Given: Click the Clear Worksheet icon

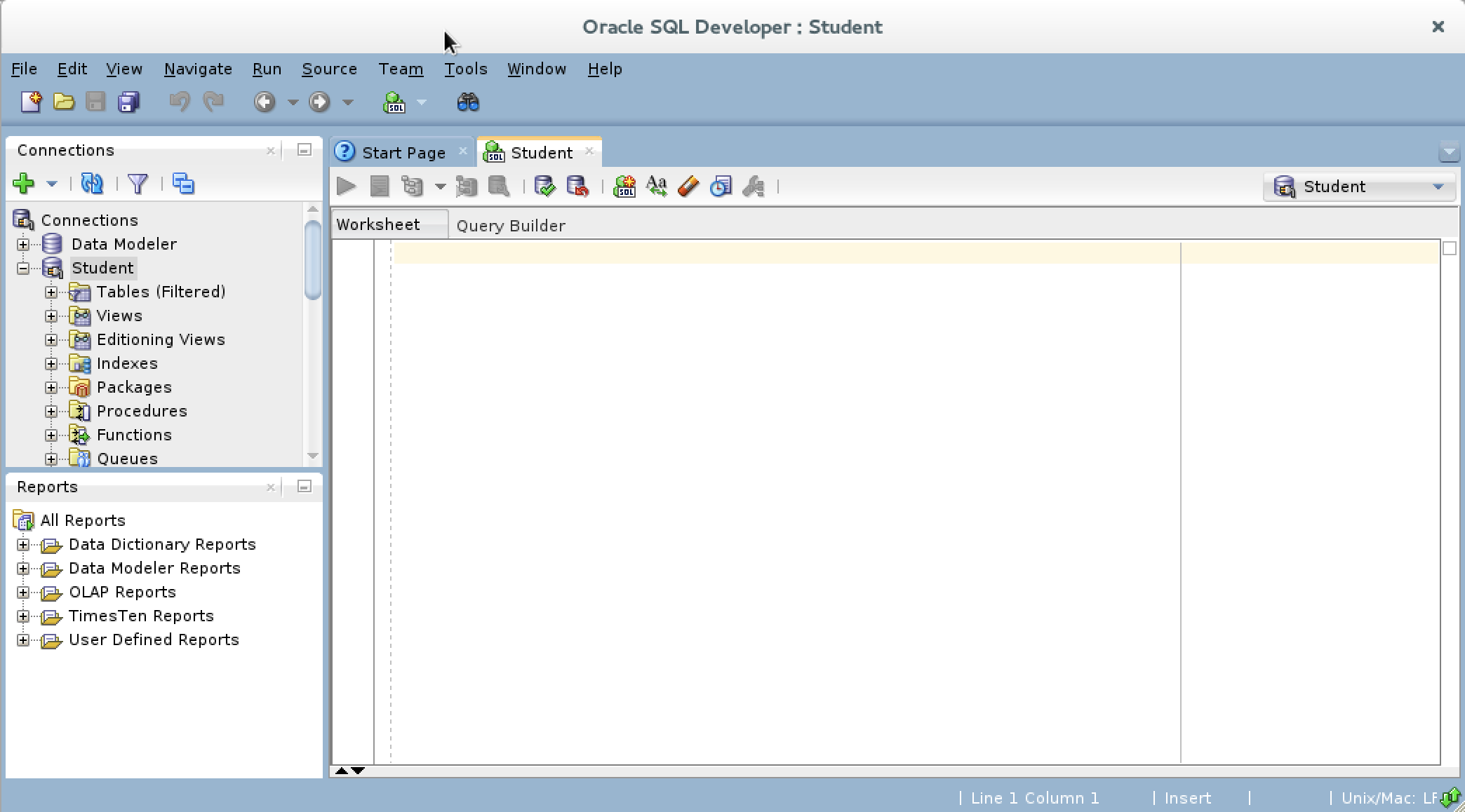Looking at the screenshot, I should [x=688, y=187].
